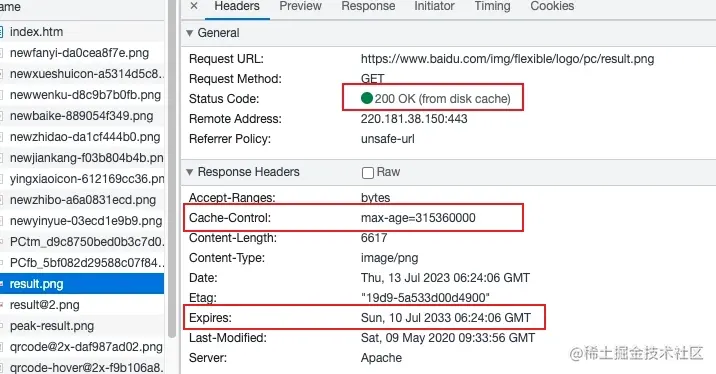Close the request details panel
The image size is (716, 374).
pos(194,6)
